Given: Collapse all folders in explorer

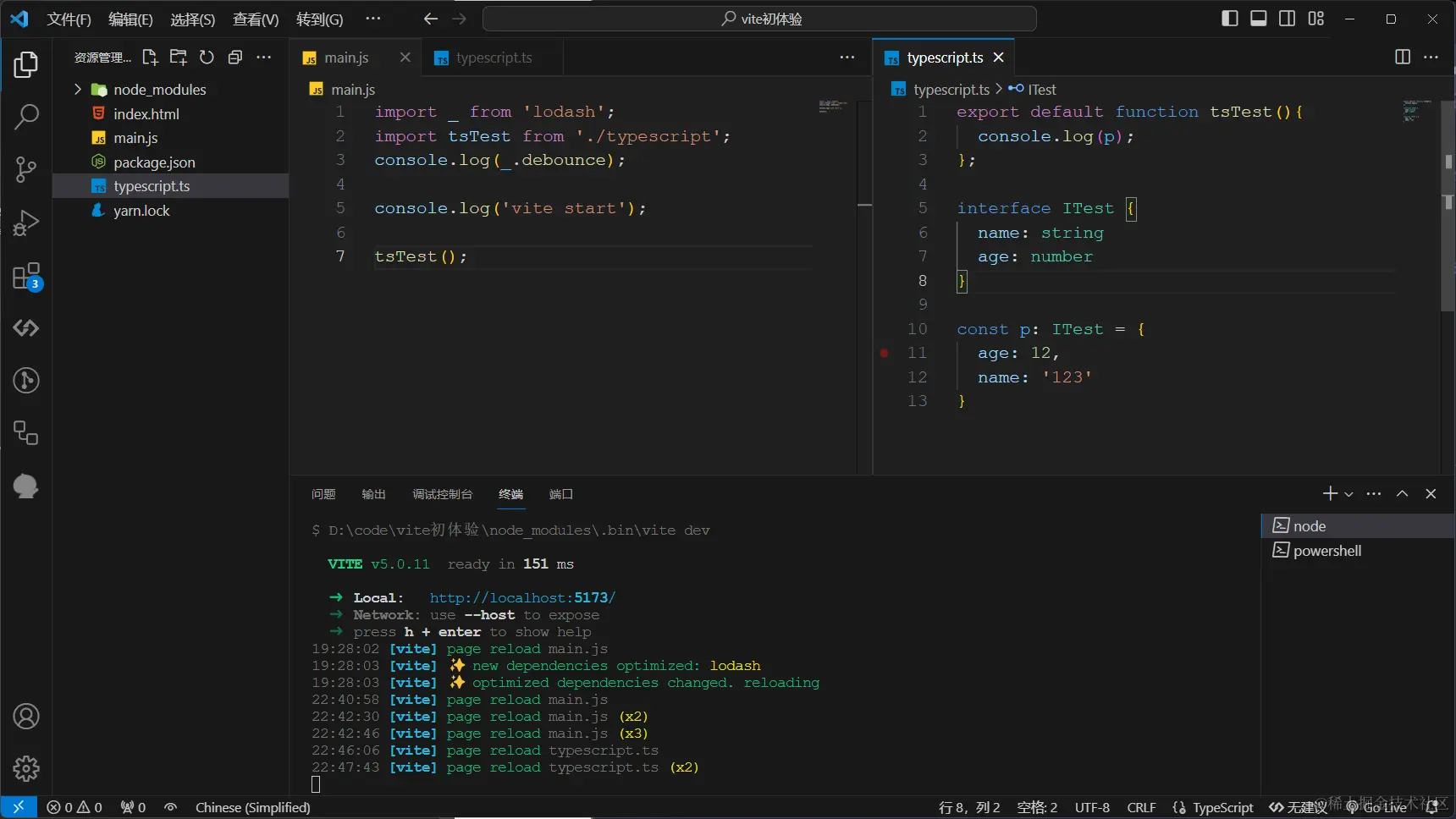Looking at the screenshot, I should (235, 58).
